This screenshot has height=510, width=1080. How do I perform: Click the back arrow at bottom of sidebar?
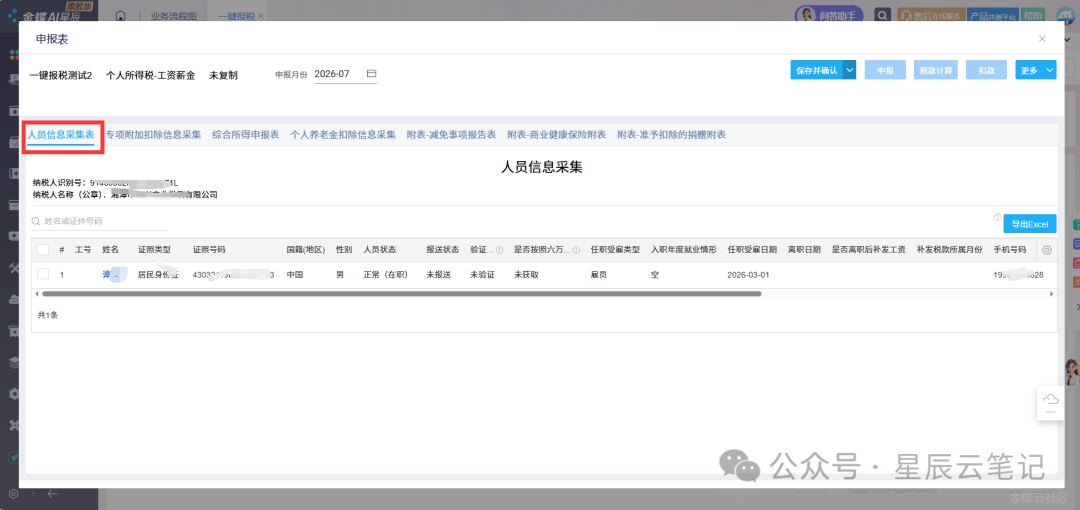click(52, 493)
